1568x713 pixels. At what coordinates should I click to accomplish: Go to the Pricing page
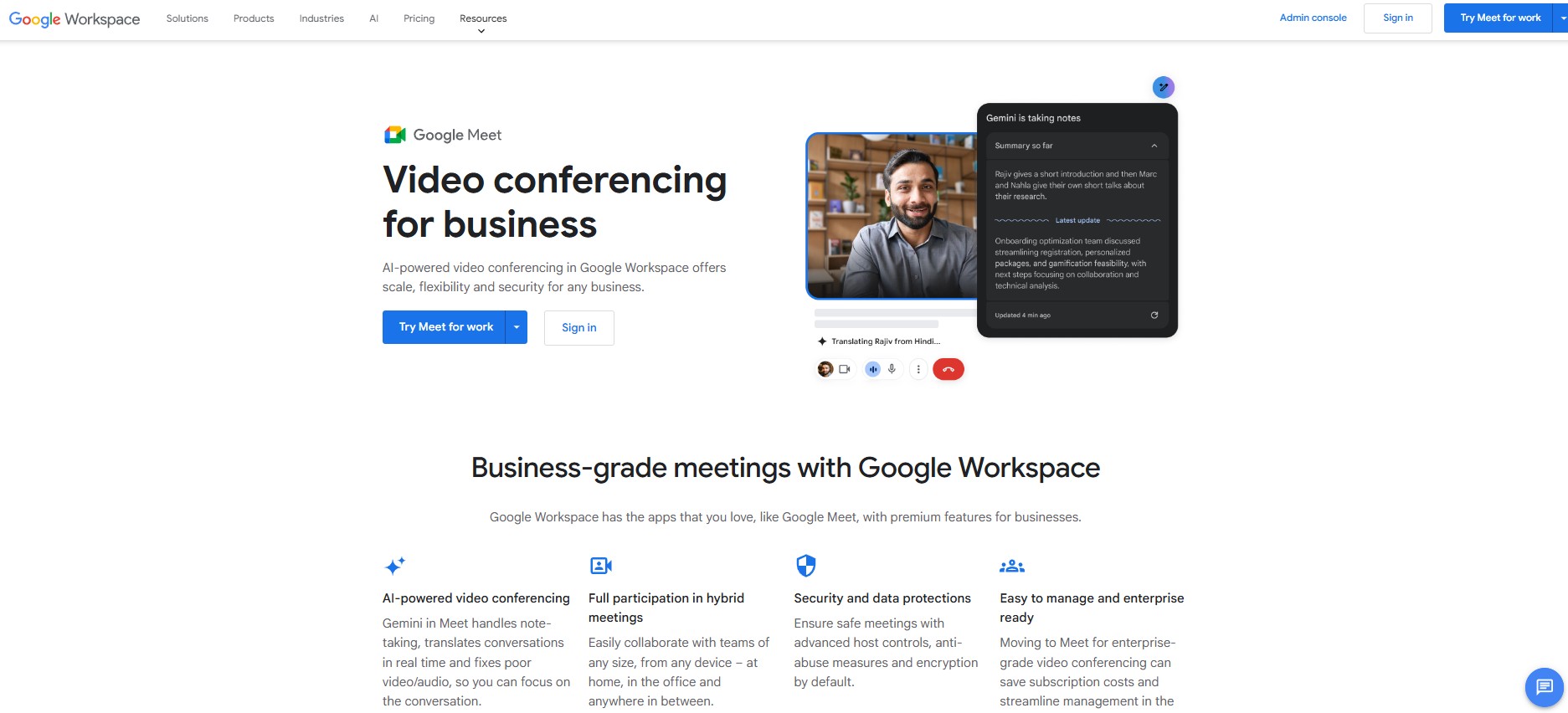419,18
